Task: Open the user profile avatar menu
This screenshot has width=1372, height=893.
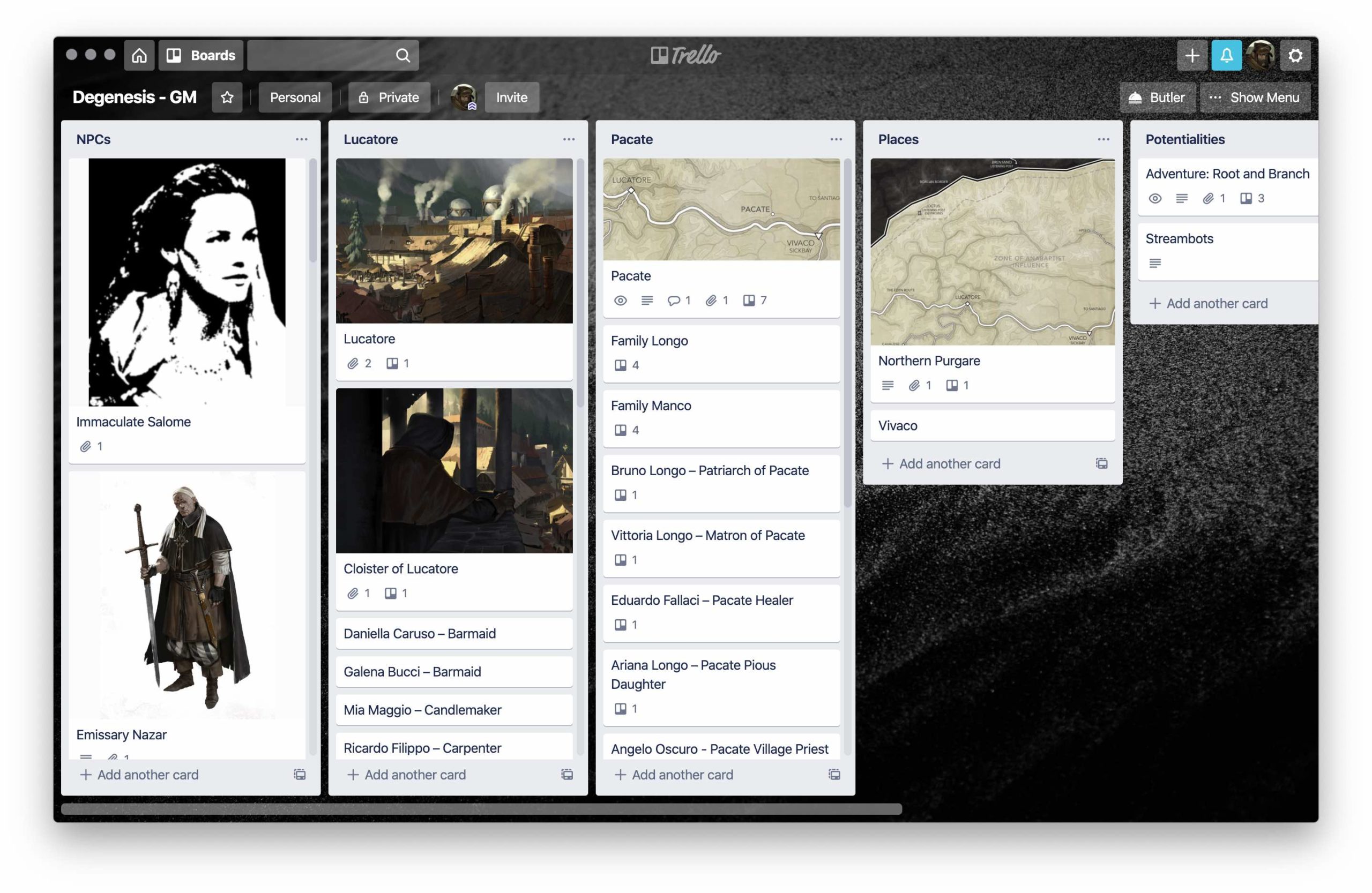Action: [1261, 55]
